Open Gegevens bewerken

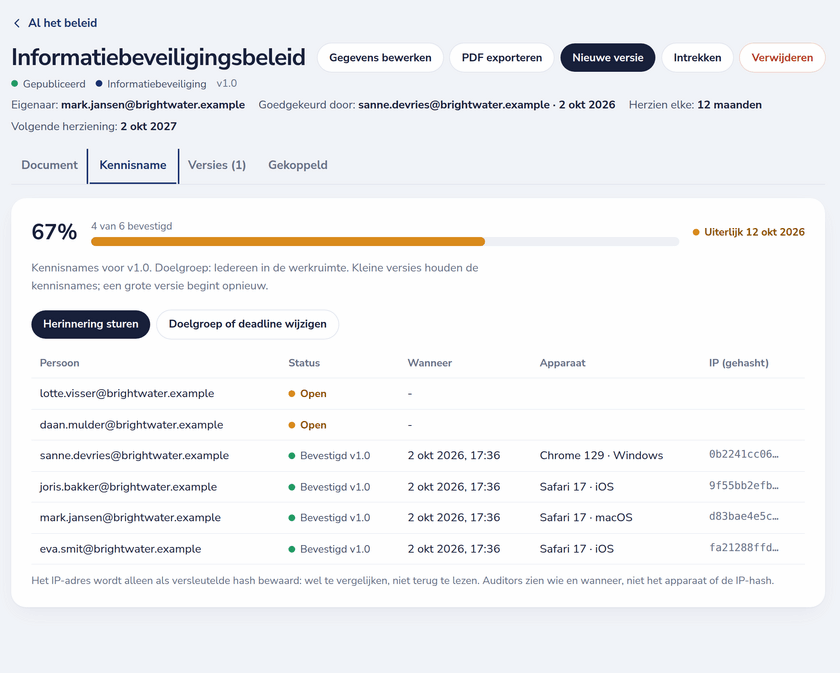[x=380, y=57]
